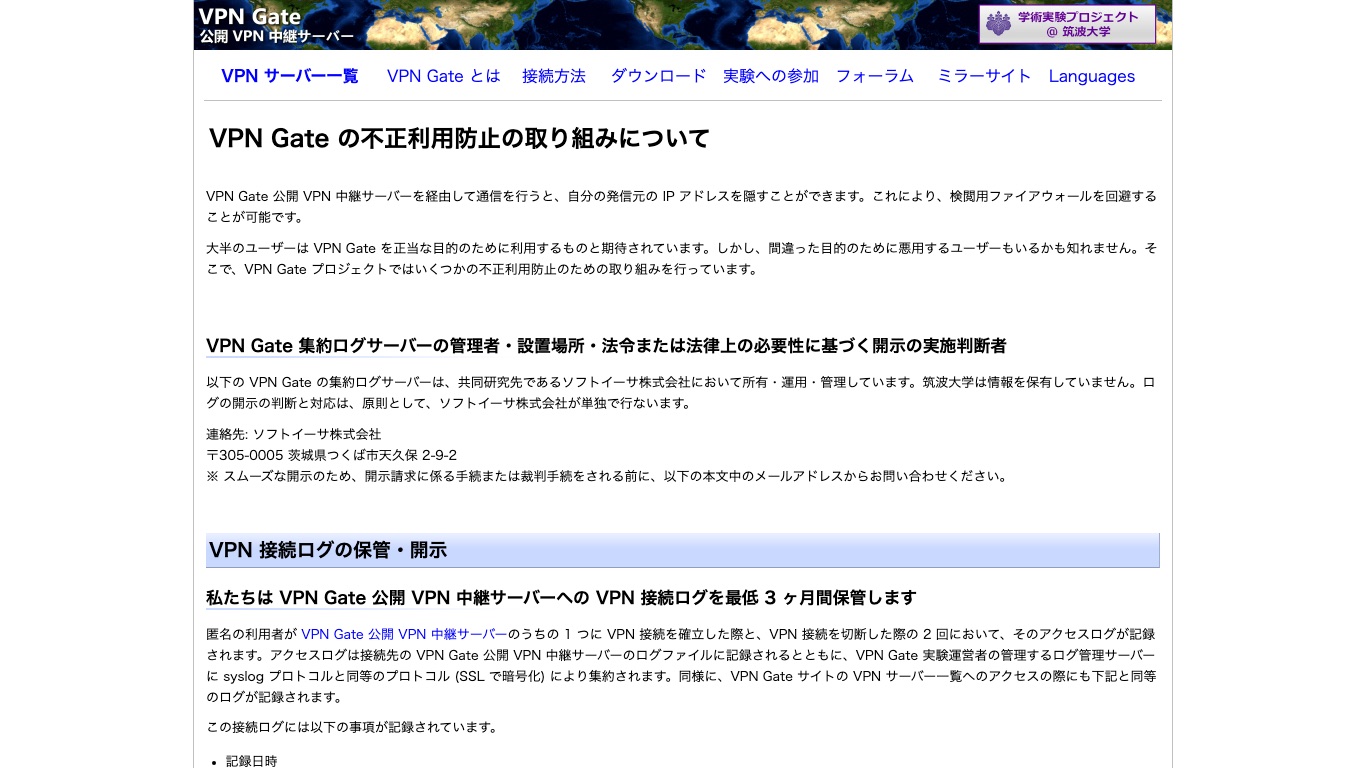Click the 連絡先: ソフトイーサ株式会社 line
The height and width of the screenshot is (768, 1366).
[294, 434]
